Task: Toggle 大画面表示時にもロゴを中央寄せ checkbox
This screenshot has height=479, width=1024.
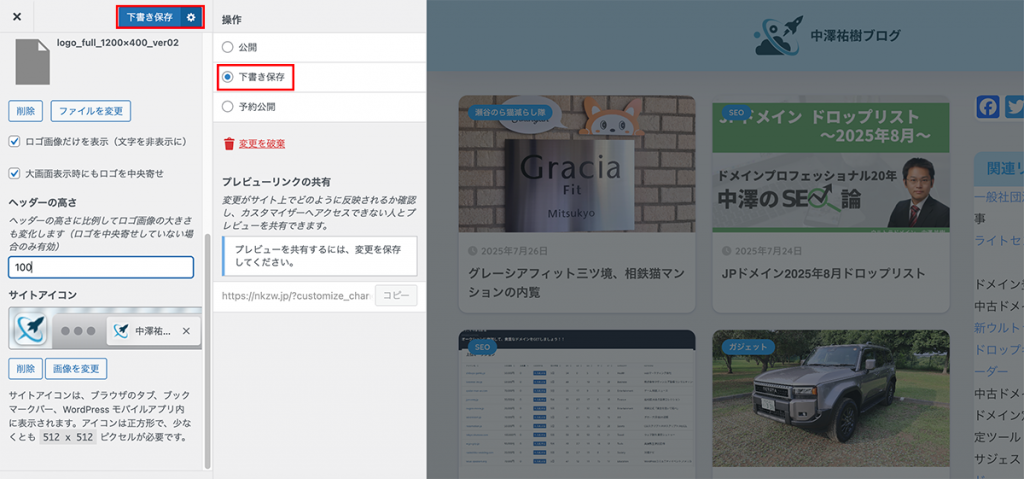Action: [15, 173]
